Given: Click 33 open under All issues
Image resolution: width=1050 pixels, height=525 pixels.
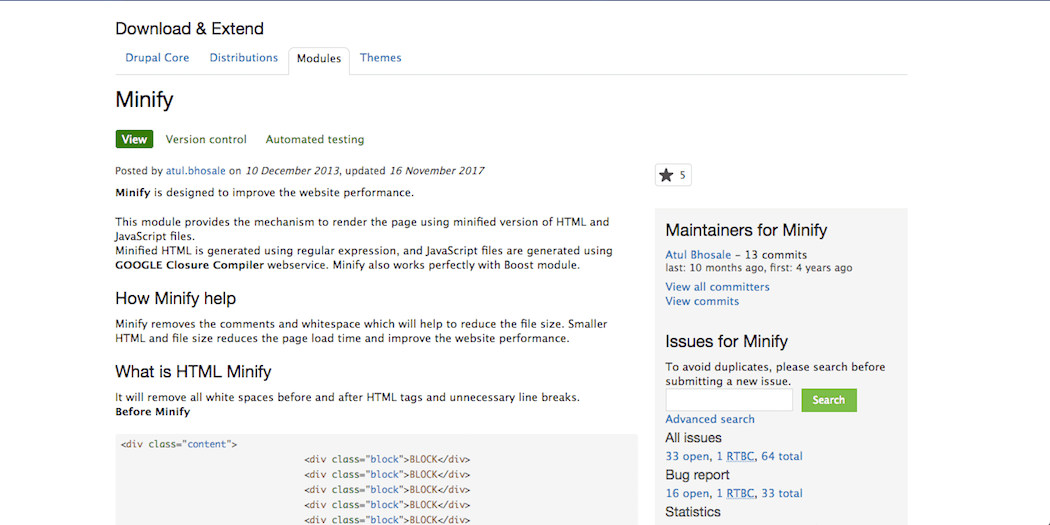Looking at the screenshot, I should [x=687, y=456].
